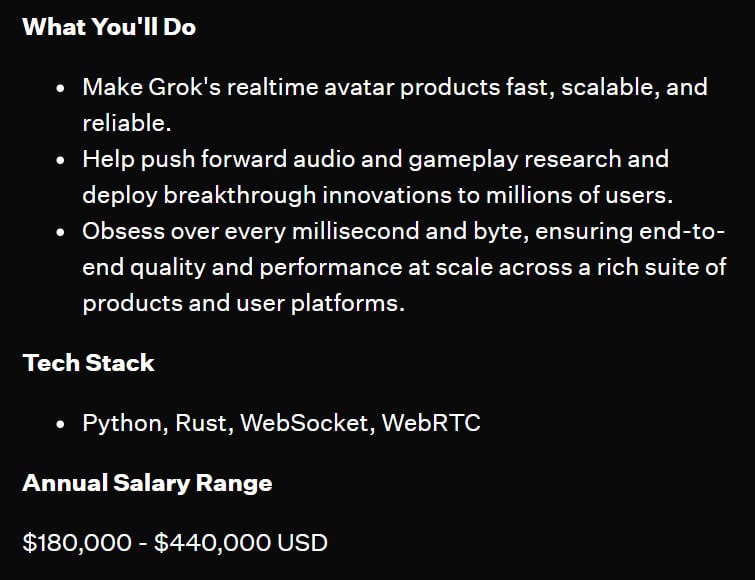This screenshot has height=580, width=755.
Task: Click on "WebSocket" in the tech list
Action: (308, 423)
